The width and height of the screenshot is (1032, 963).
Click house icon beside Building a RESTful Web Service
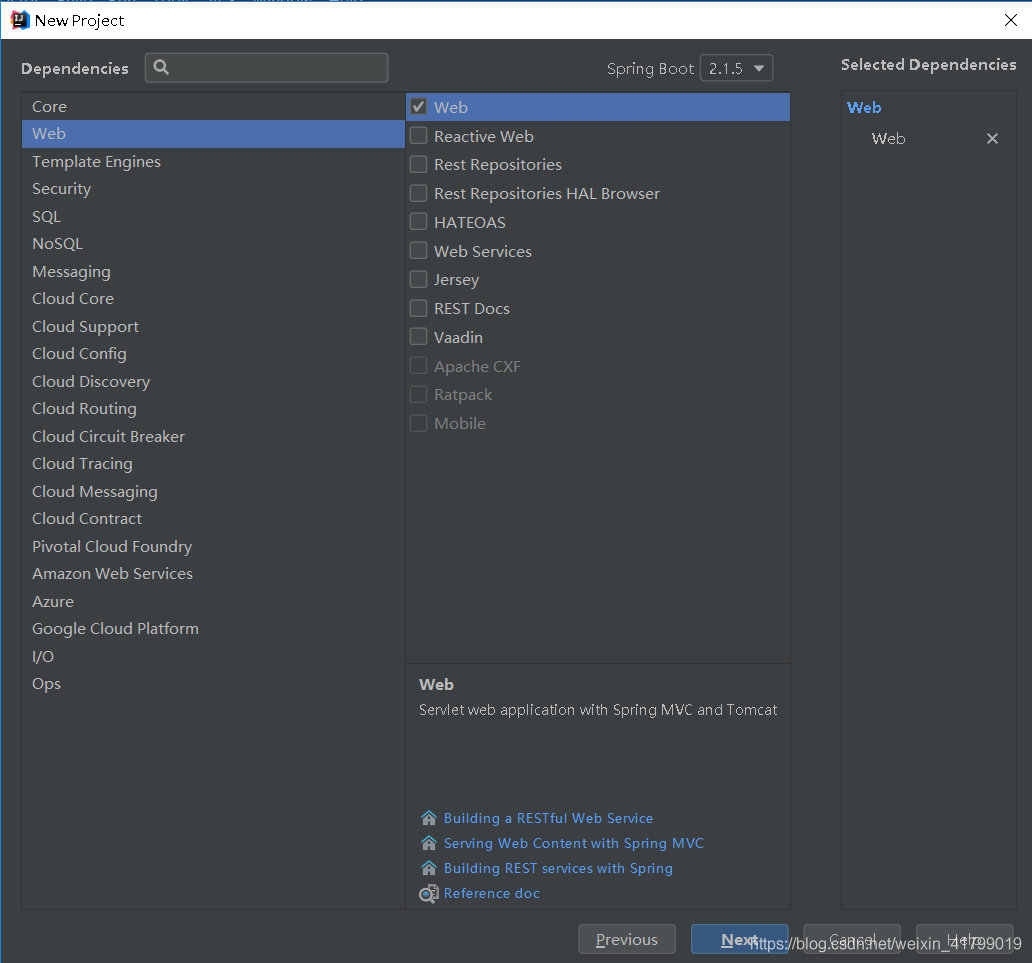pos(428,818)
